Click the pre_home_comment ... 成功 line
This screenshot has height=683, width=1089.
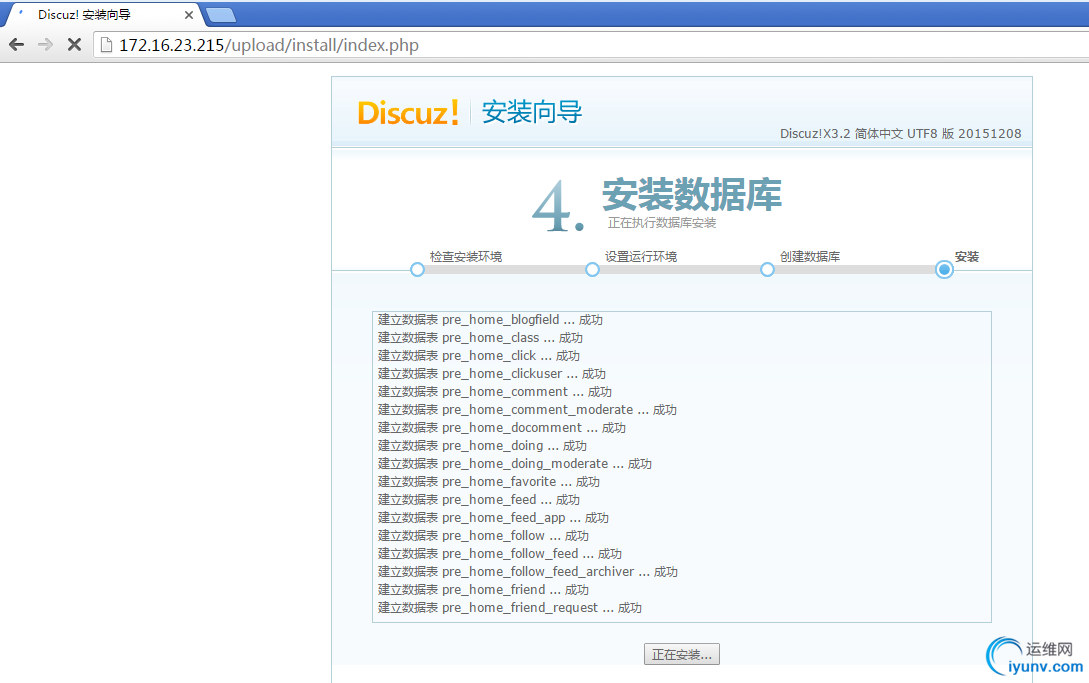pyautogui.click(x=494, y=392)
